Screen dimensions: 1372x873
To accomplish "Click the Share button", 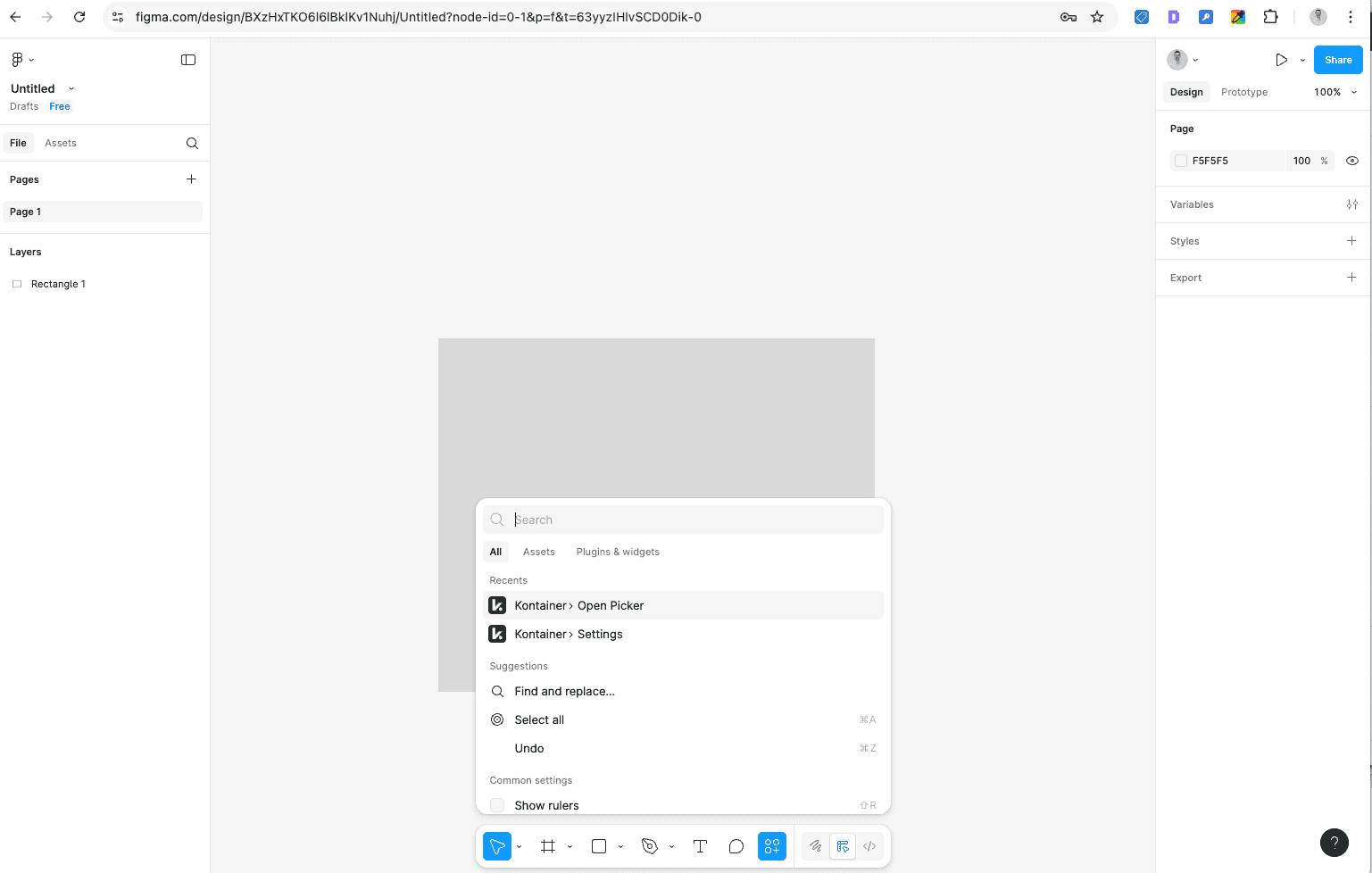I will click(1338, 60).
